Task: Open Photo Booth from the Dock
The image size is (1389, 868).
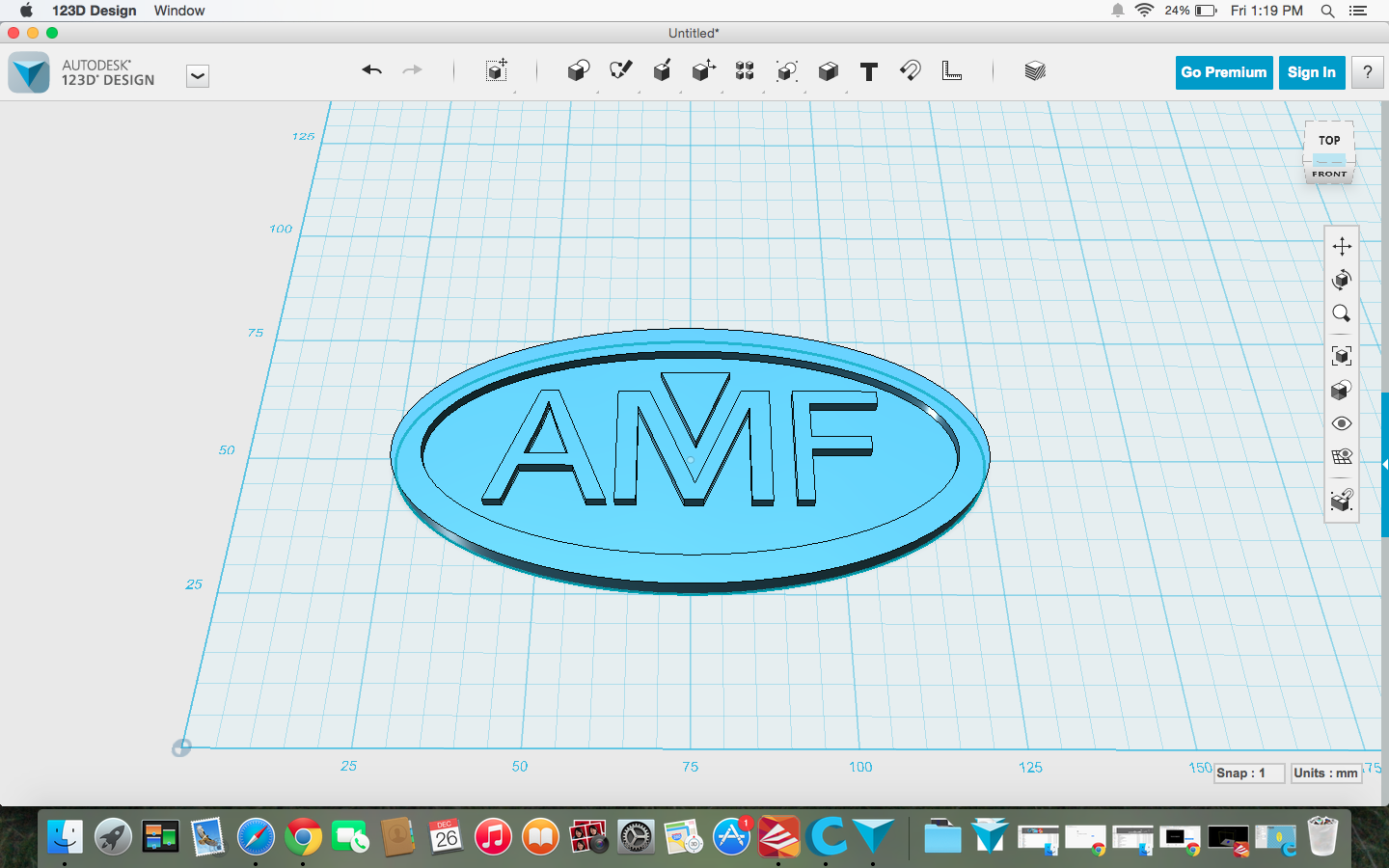Action: tap(588, 836)
